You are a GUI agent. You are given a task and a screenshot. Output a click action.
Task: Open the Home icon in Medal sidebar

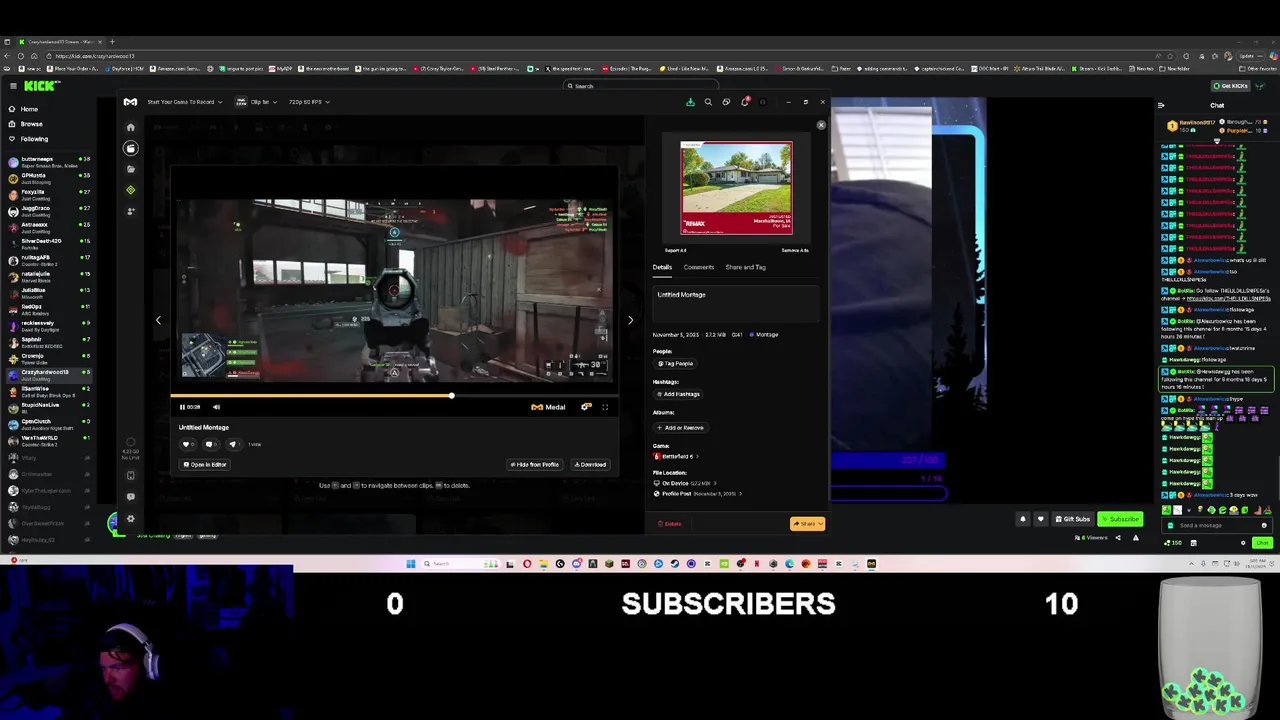click(130, 127)
